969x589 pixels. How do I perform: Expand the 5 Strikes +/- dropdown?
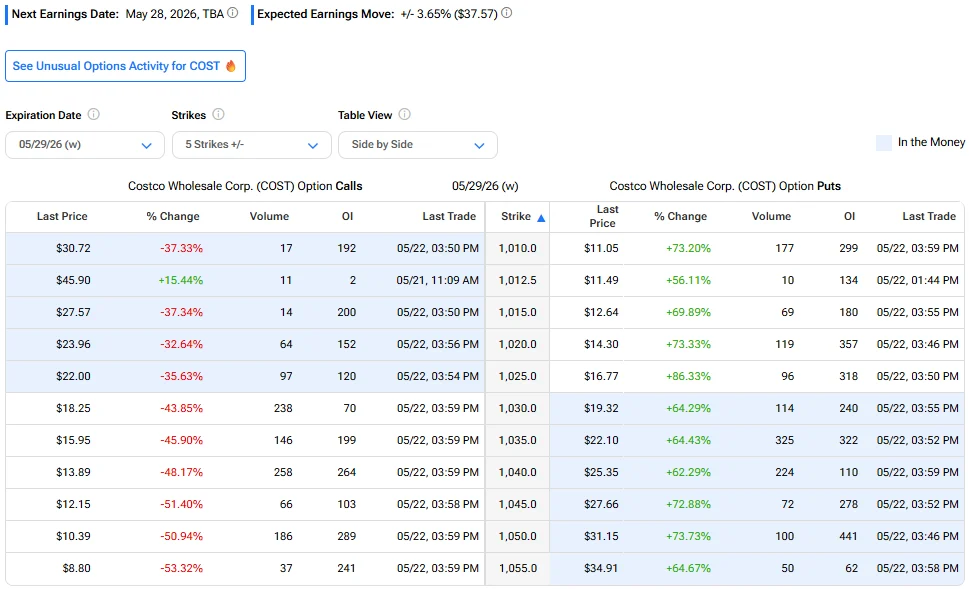click(x=252, y=145)
